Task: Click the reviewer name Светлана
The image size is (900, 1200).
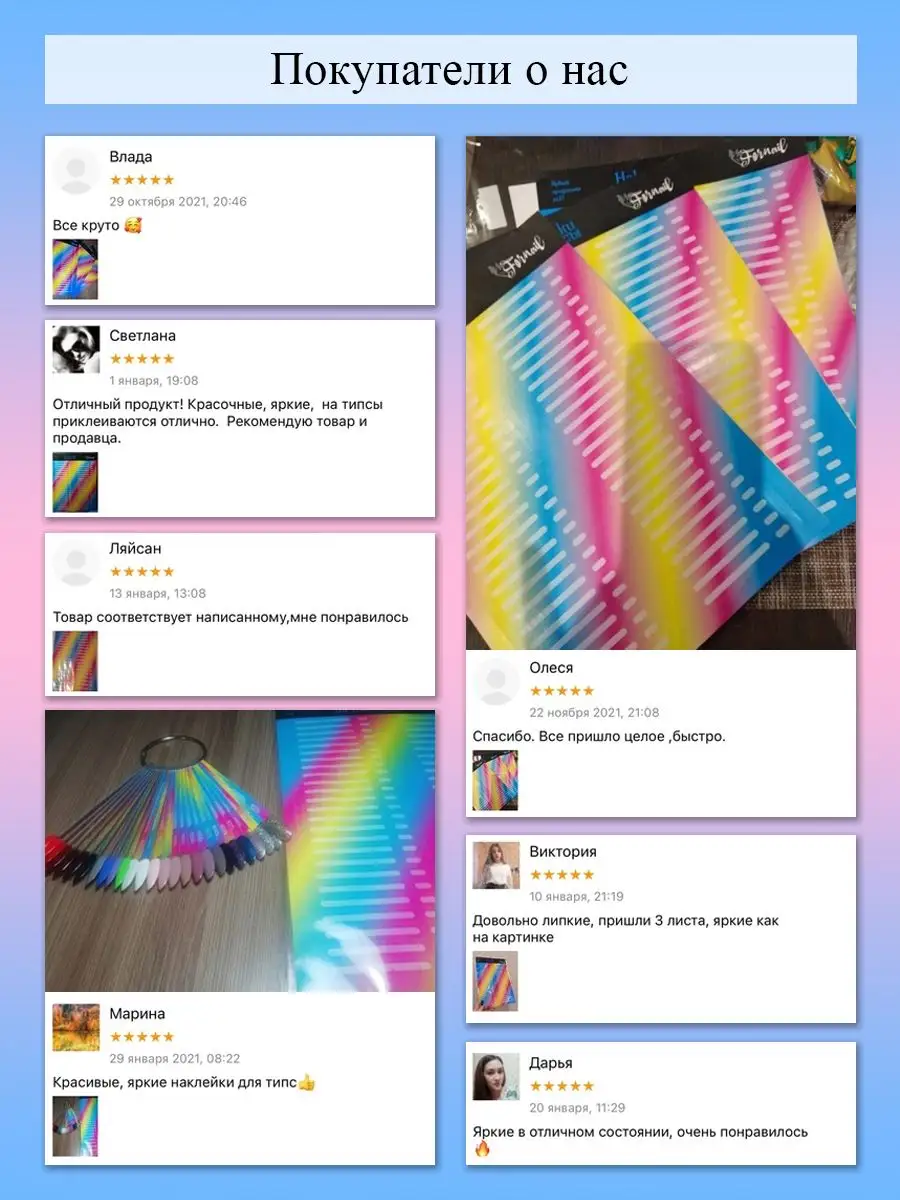Action: point(143,336)
